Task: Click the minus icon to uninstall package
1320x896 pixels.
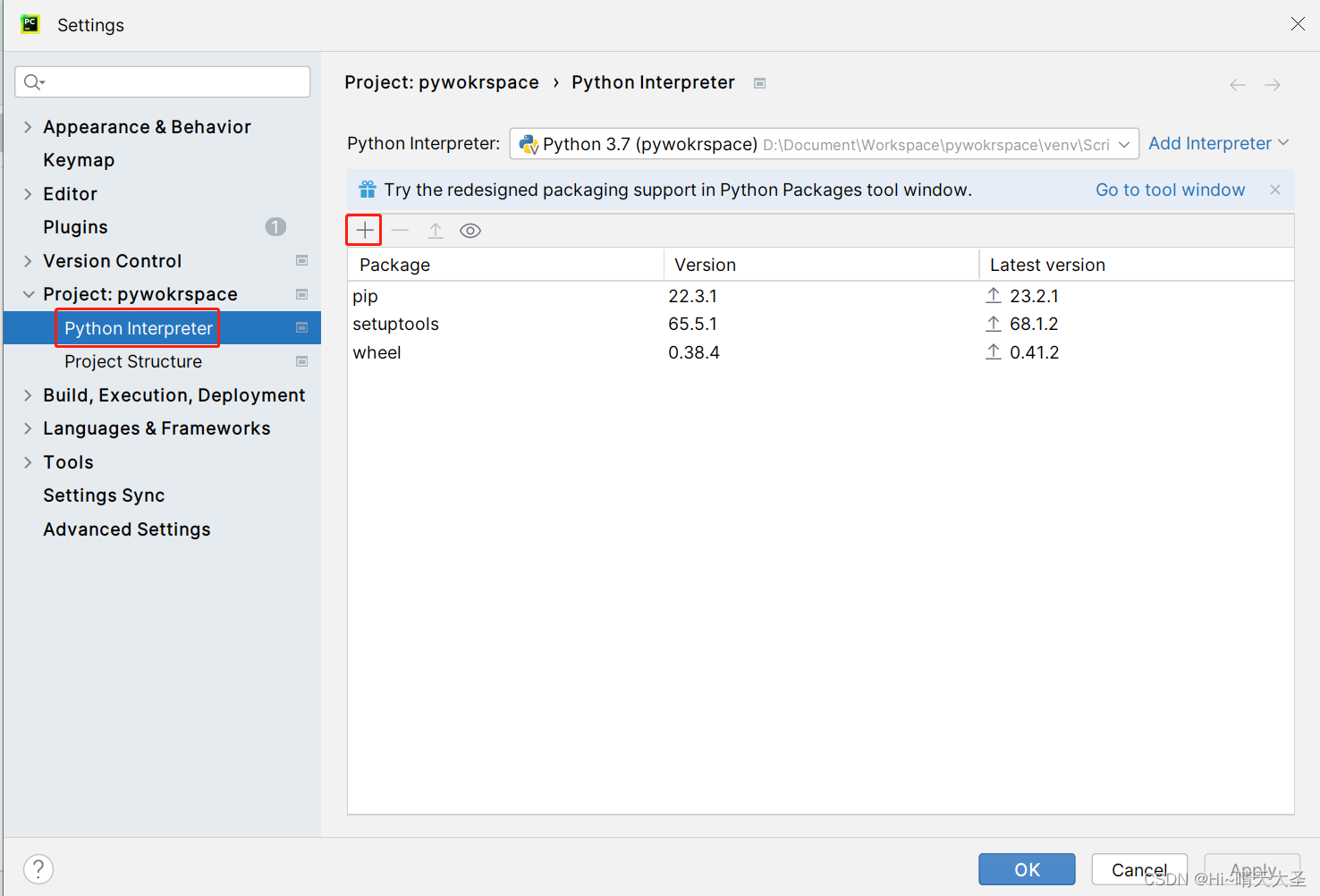Action: [400, 231]
